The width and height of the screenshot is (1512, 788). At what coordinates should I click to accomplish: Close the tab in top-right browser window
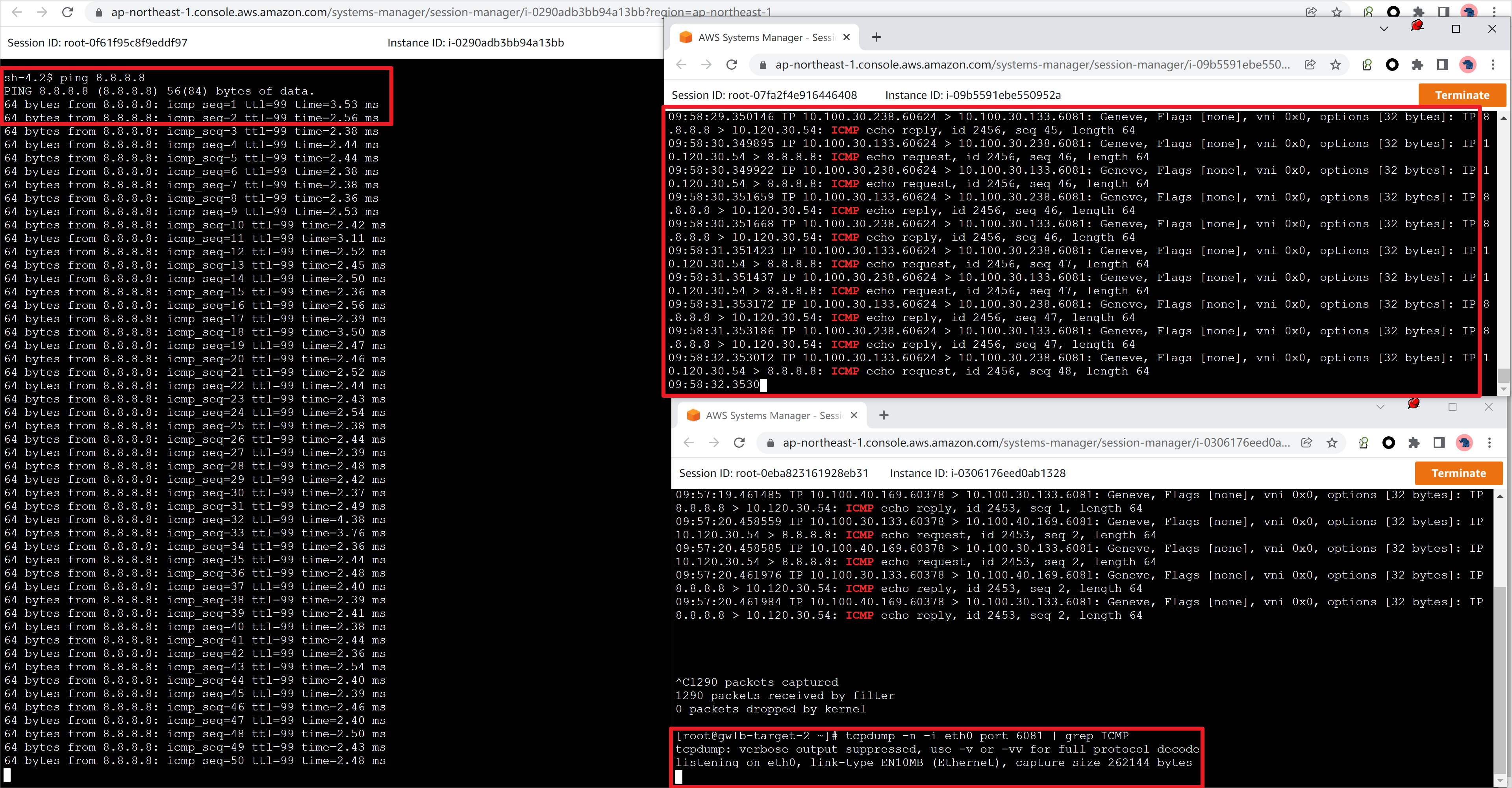(x=847, y=37)
